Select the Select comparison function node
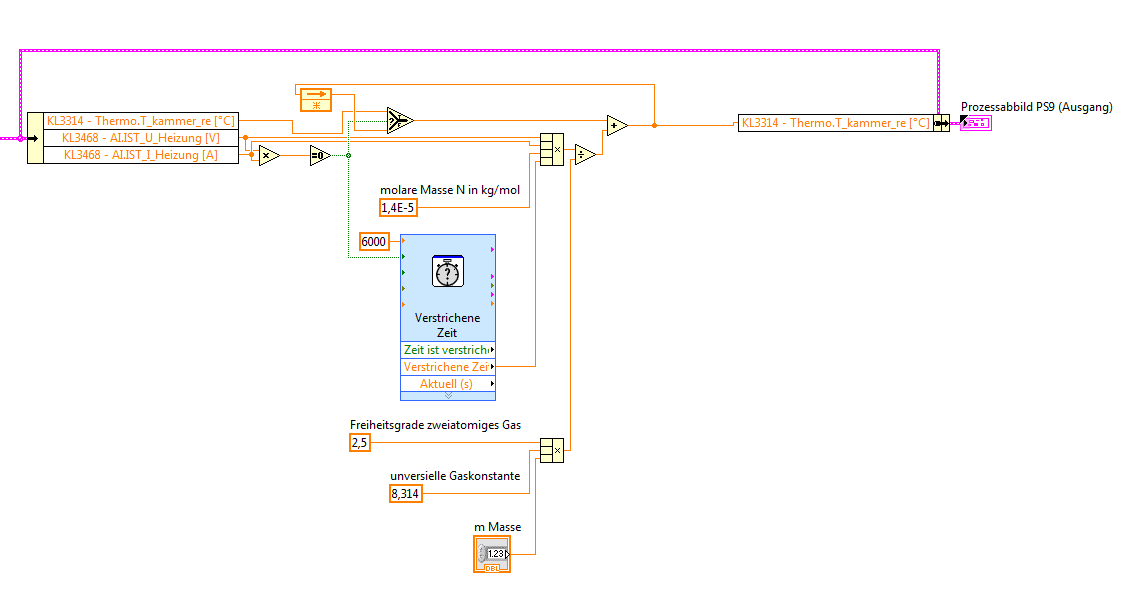1132x610 pixels. tap(399, 121)
